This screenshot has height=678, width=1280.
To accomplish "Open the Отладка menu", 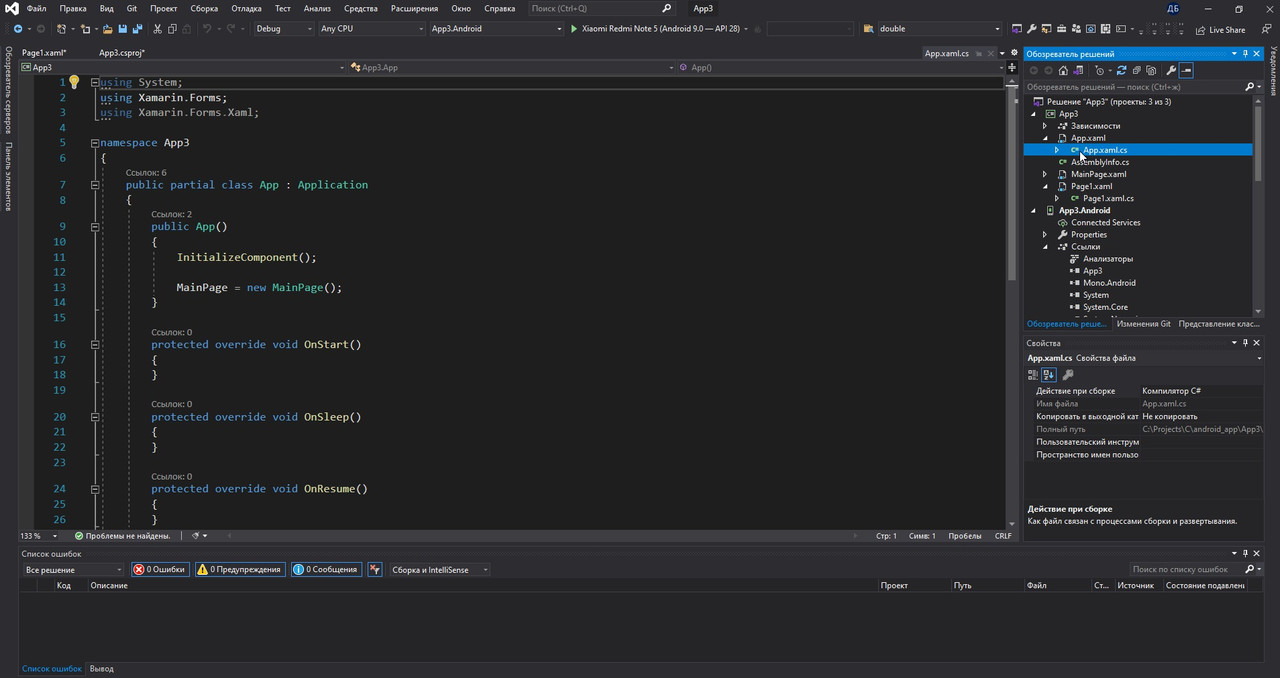I will tap(246, 8).
